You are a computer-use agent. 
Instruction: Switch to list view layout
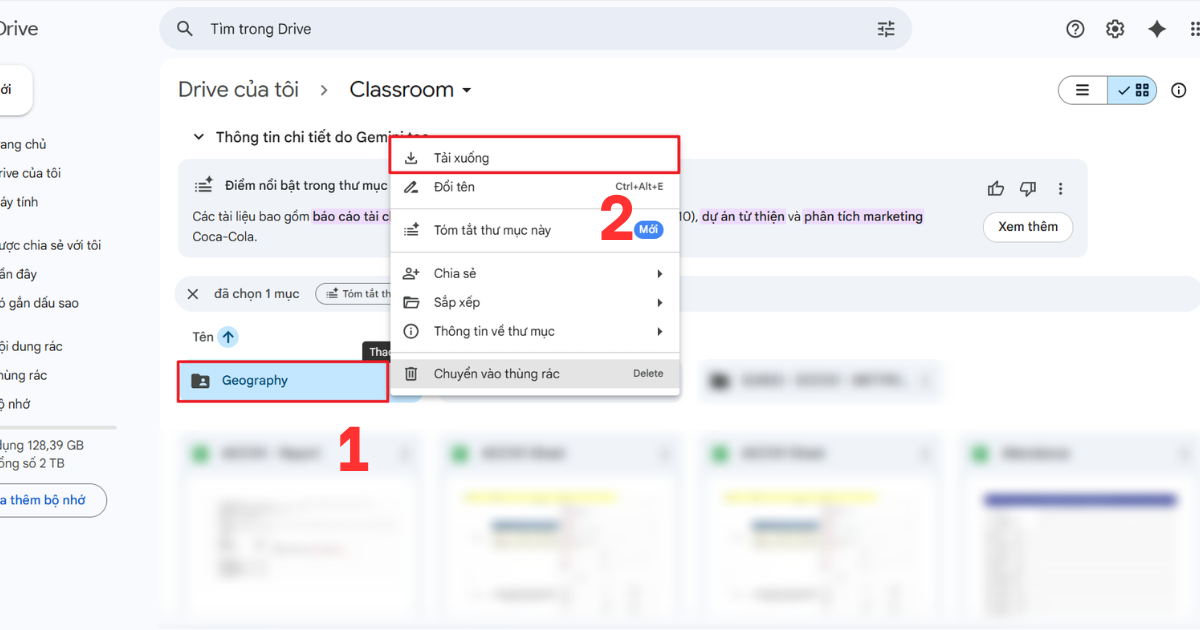pyautogui.click(x=1082, y=90)
